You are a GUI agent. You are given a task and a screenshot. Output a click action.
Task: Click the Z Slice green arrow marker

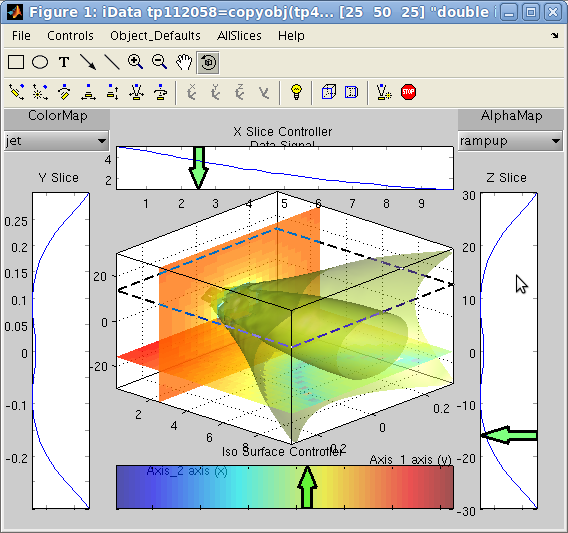pos(509,435)
